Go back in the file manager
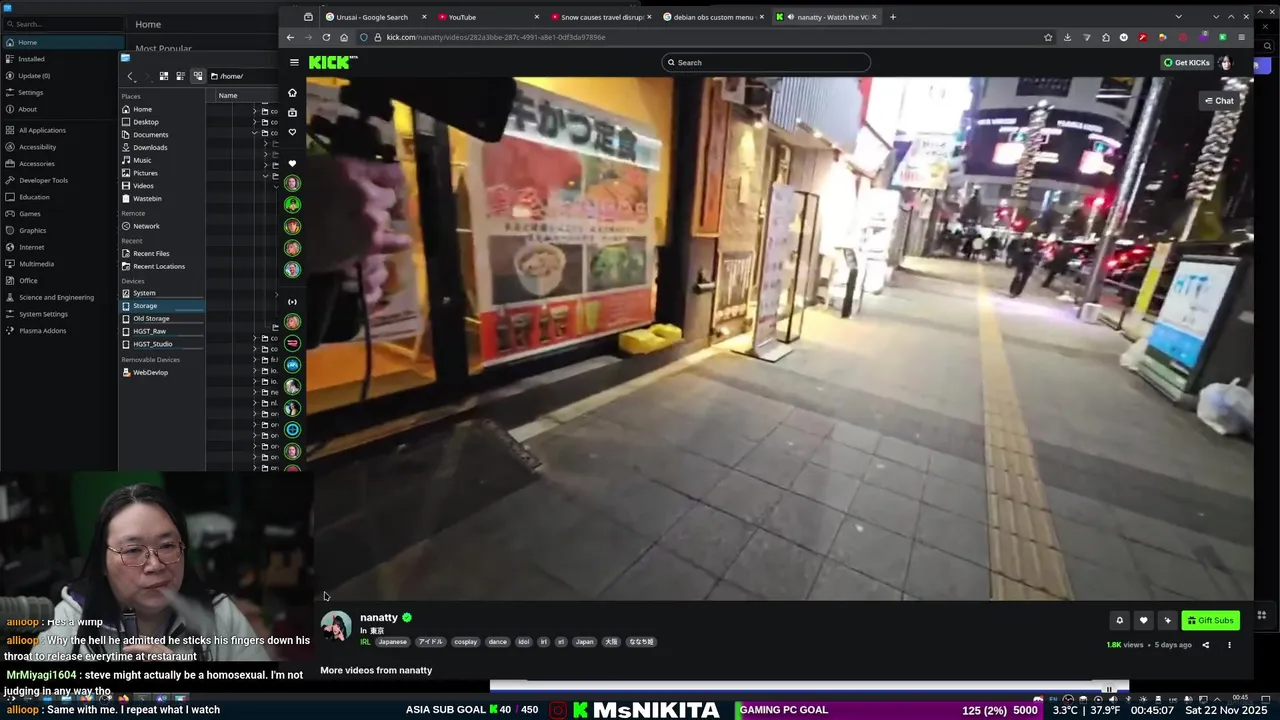The width and height of the screenshot is (1280, 720). (130, 76)
